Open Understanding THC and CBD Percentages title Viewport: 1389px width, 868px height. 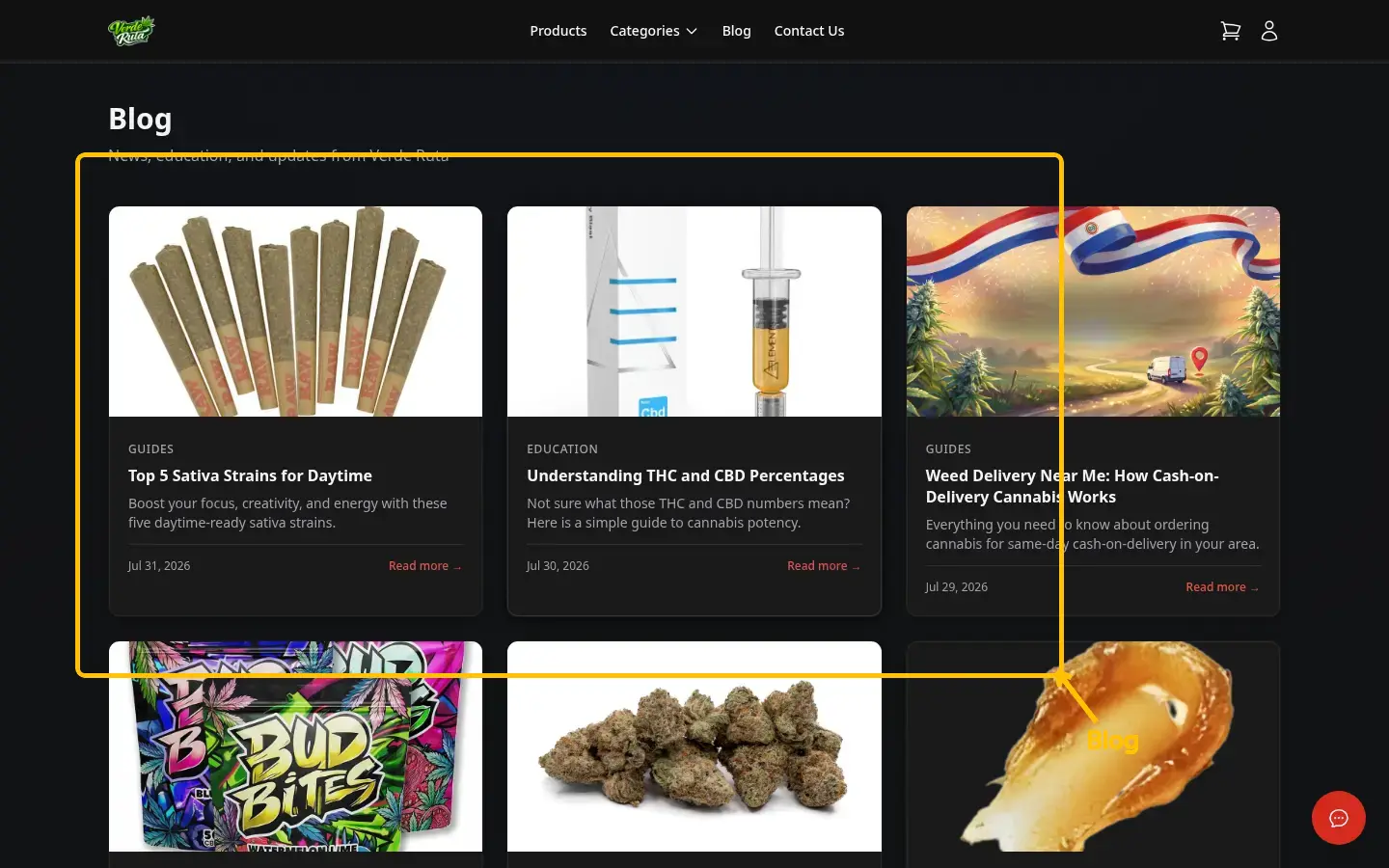[685, 475]
